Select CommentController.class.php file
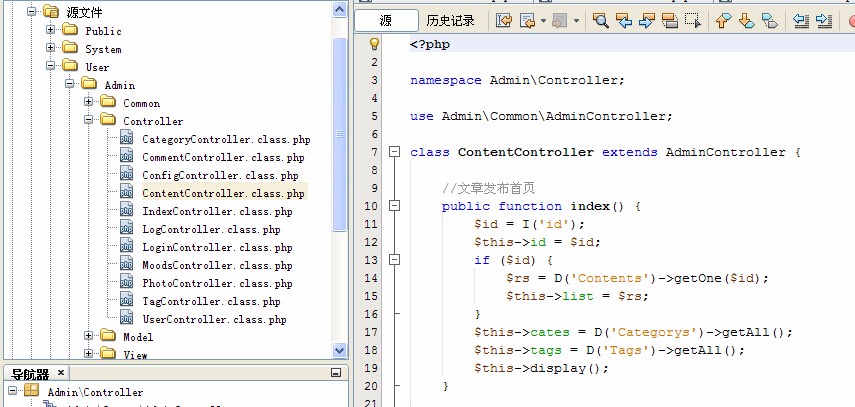 tap(223, 157)
